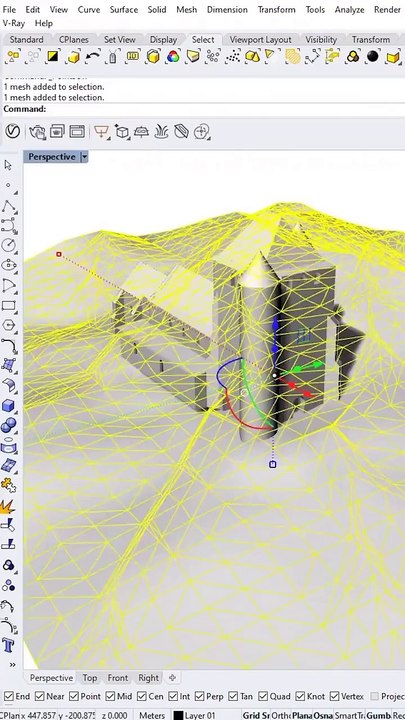
Task: Select the Box solid tool
Action: click(x=9, y=406)
